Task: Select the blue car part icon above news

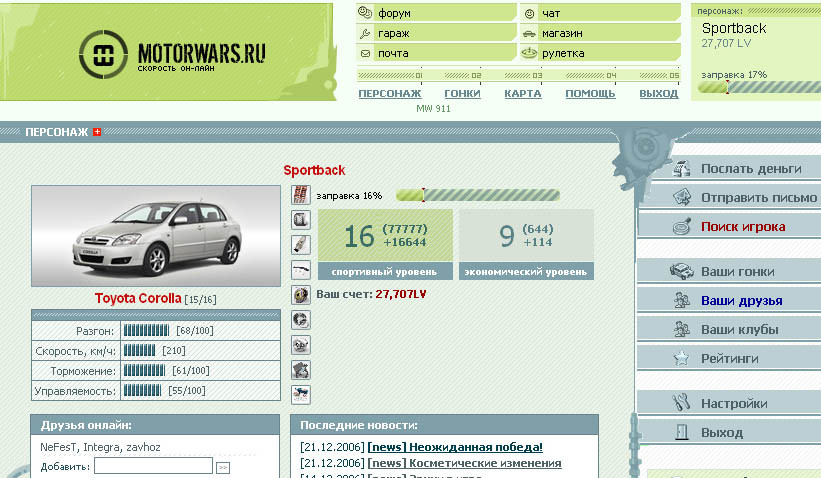Action: [301, 394]
